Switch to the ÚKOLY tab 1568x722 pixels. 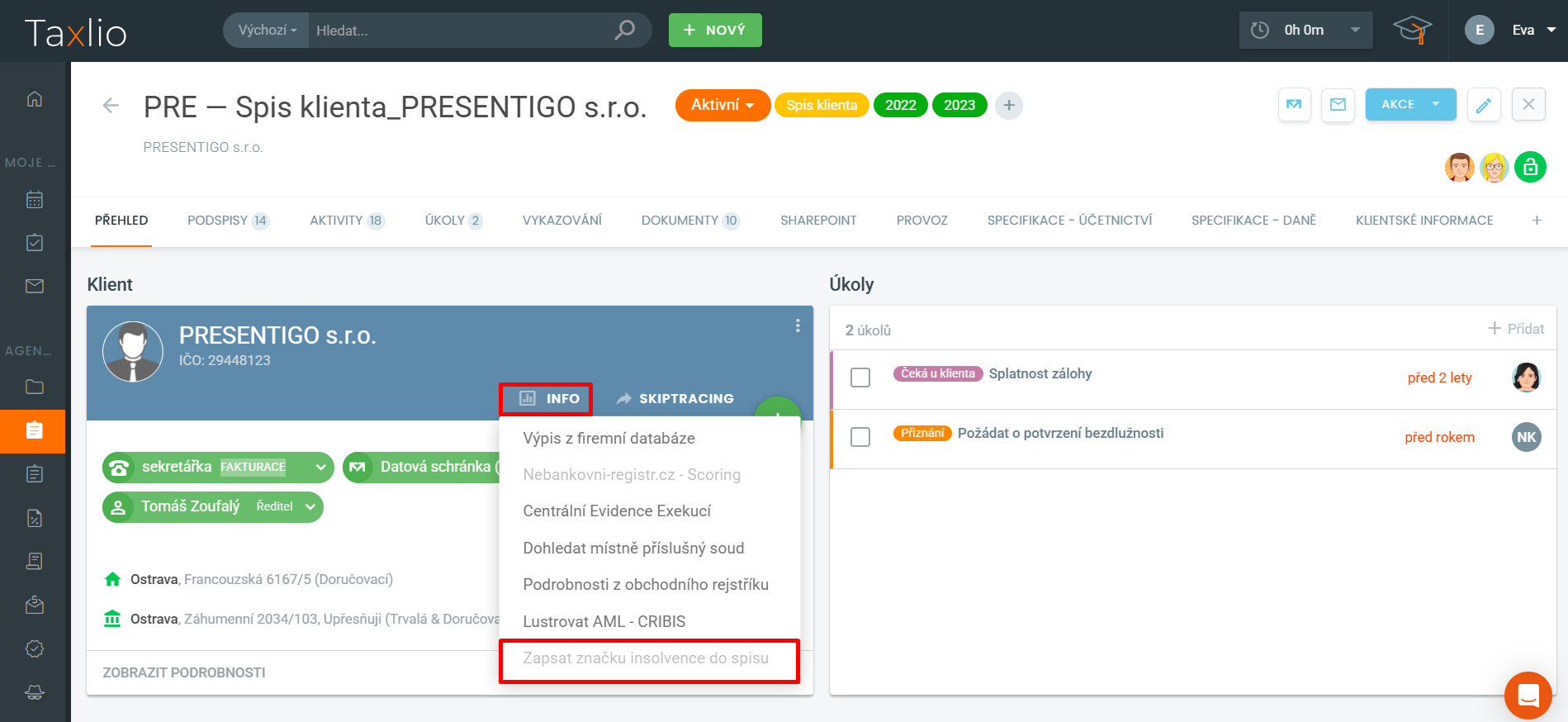point(453,221)
